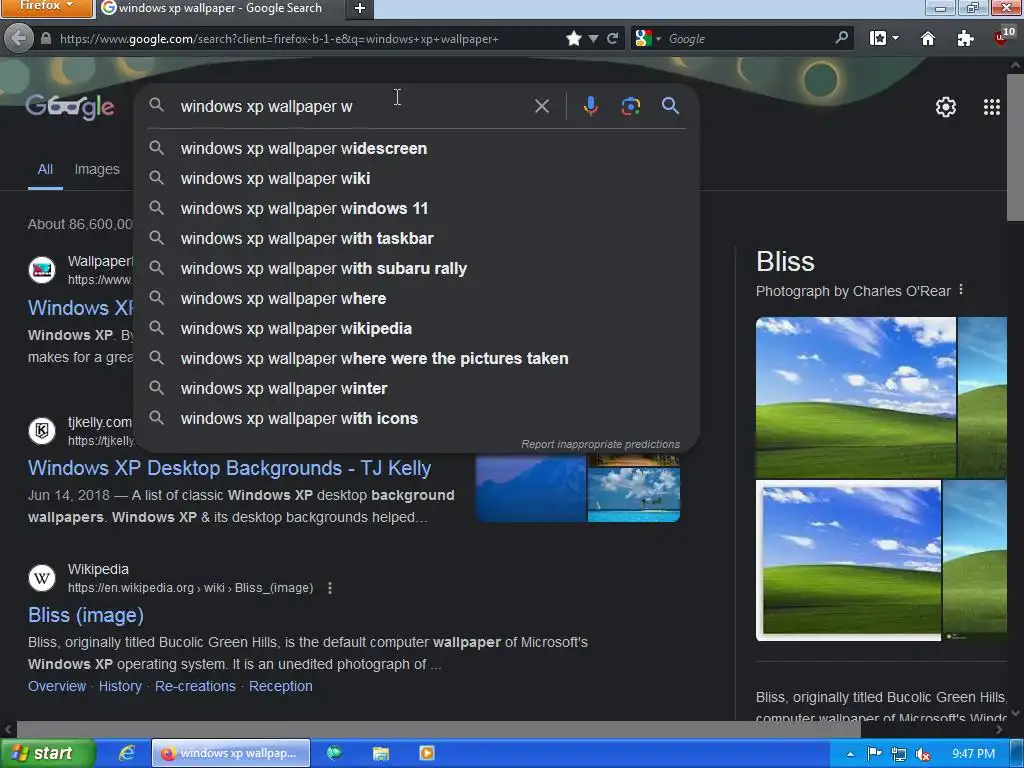Image resolution: width=1024 pixels, height=768 pixels.
Task: Jump to the Overview section link
Action: [x=57, y=686]
